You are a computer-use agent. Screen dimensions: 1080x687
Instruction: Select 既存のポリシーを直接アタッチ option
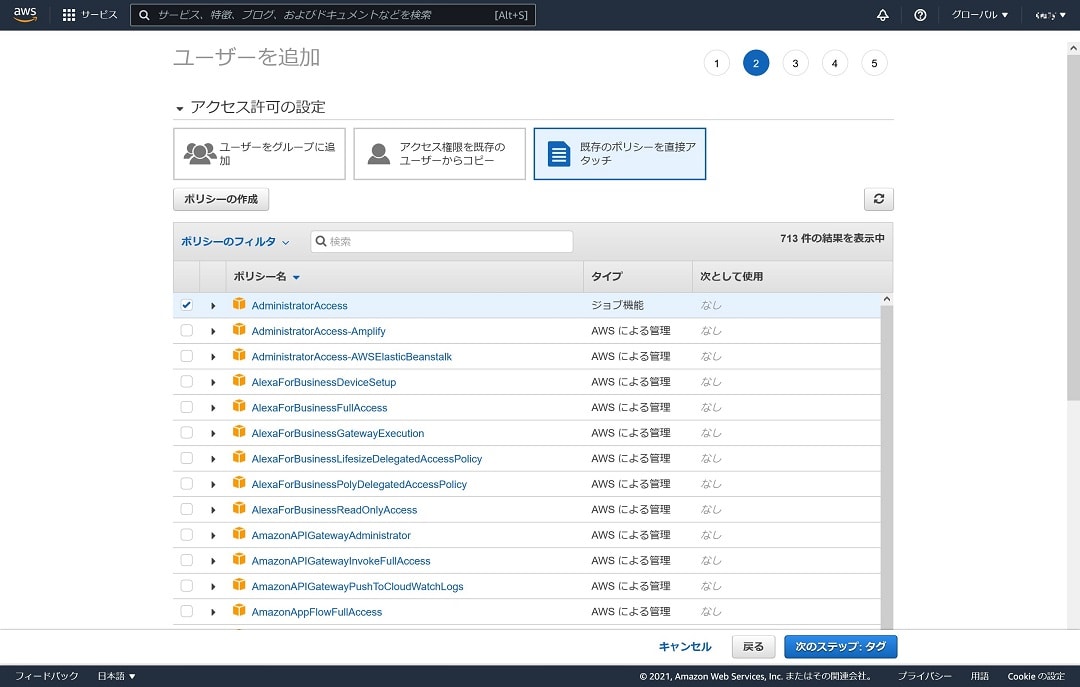620,154
